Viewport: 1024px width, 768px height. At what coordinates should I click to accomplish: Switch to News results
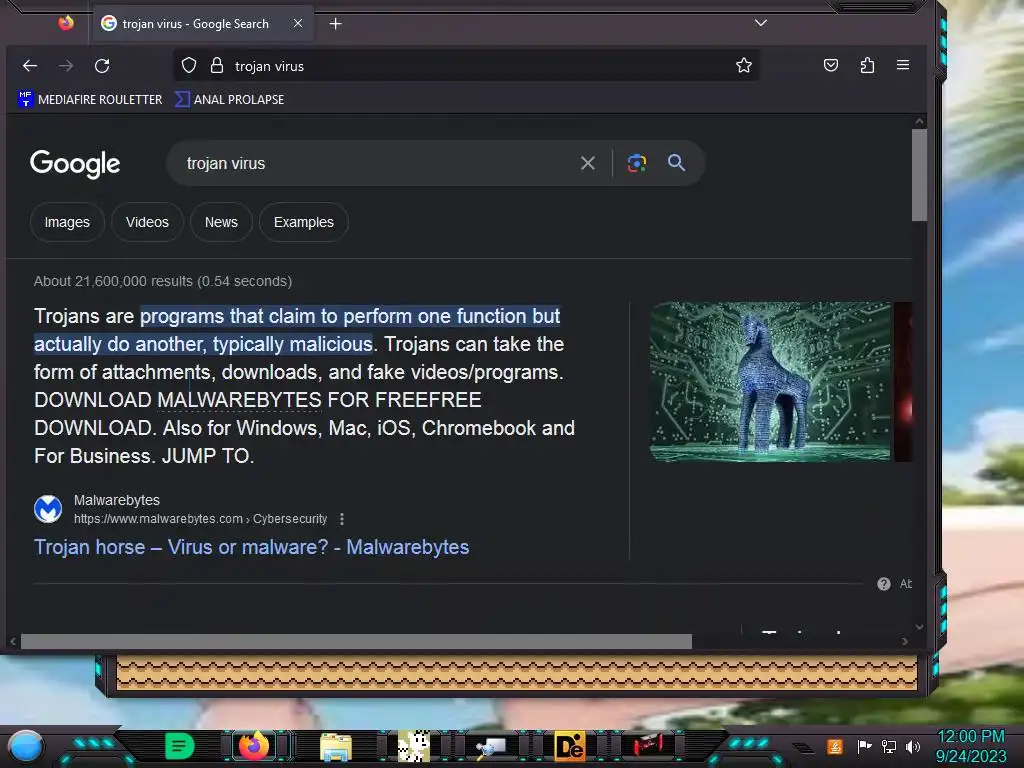(221, 222)
